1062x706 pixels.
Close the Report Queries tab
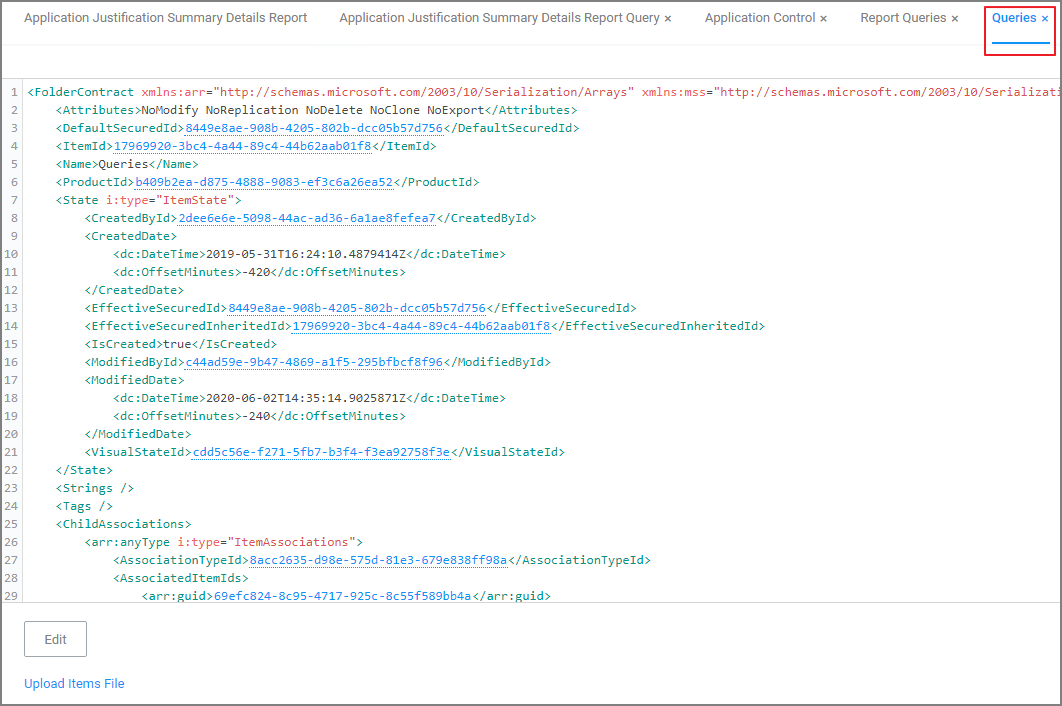954,19
